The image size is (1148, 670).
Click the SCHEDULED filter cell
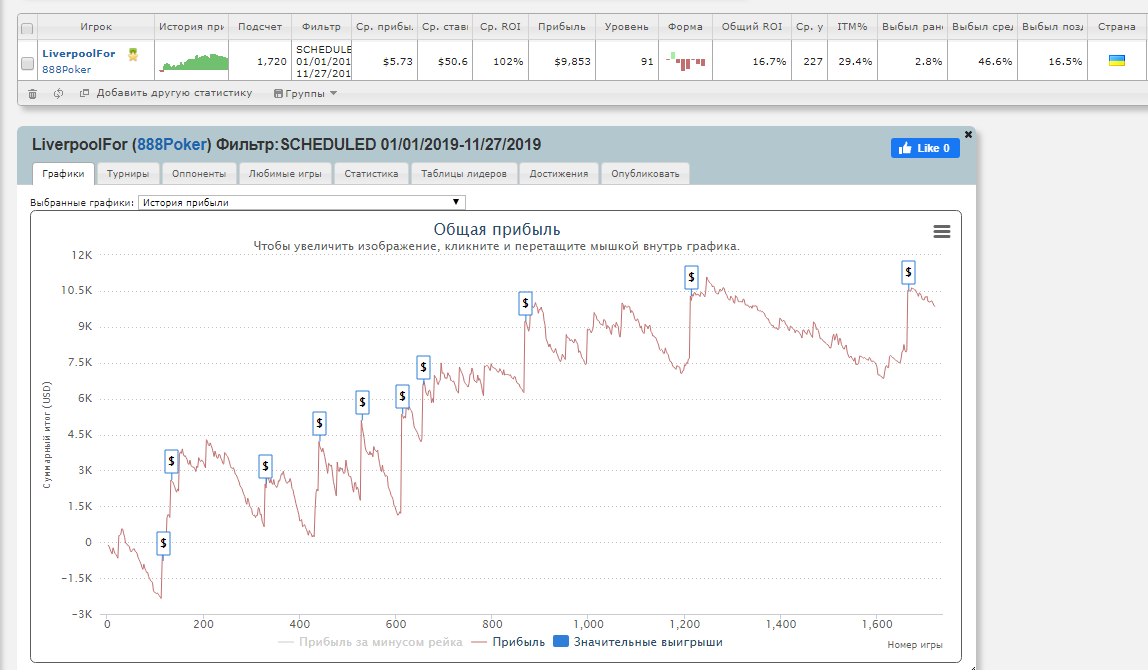coord(321,62)
